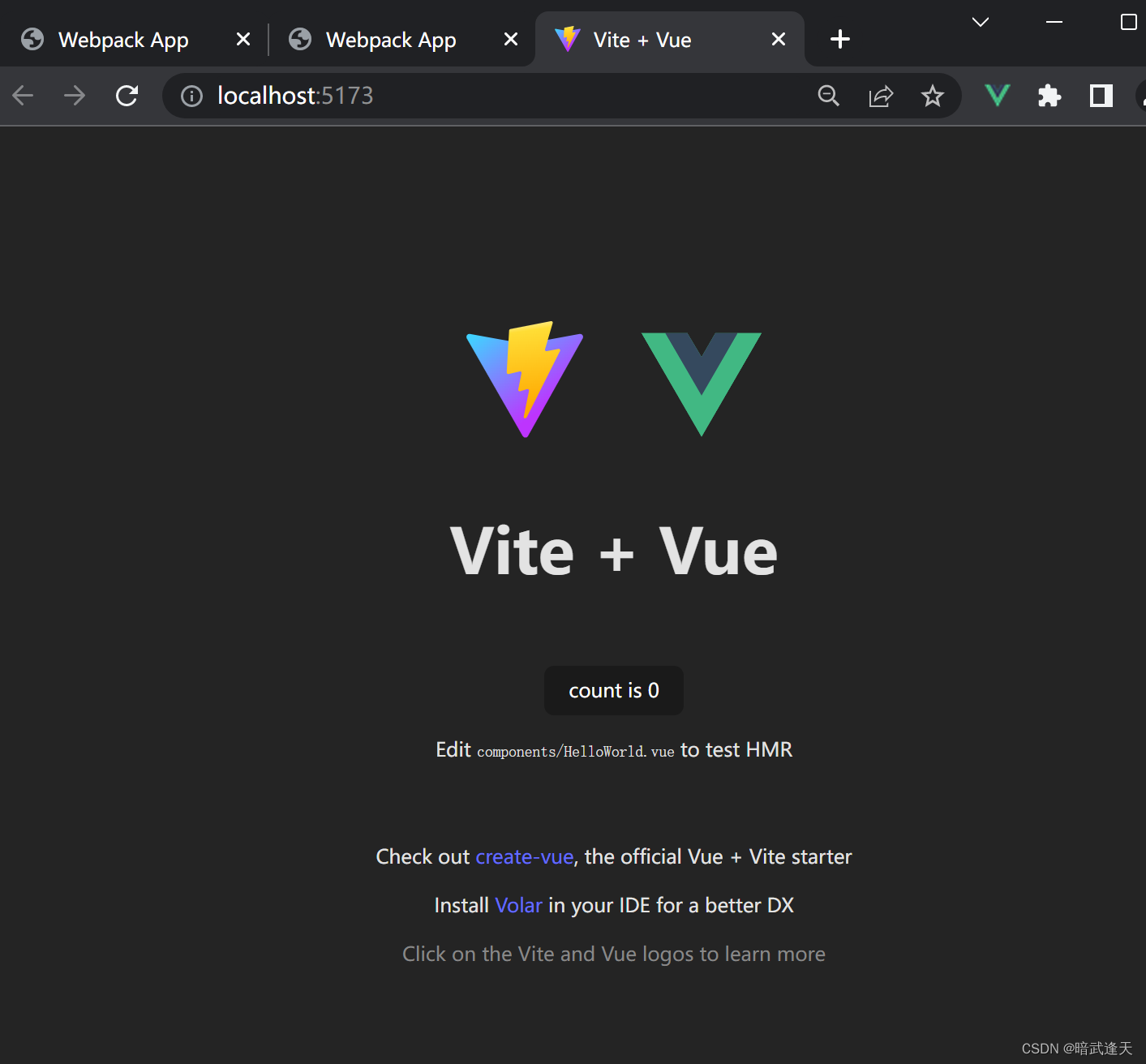Open the create-vue link
The height and width of the screenshot is (1064, 1146).
point(525,857)
